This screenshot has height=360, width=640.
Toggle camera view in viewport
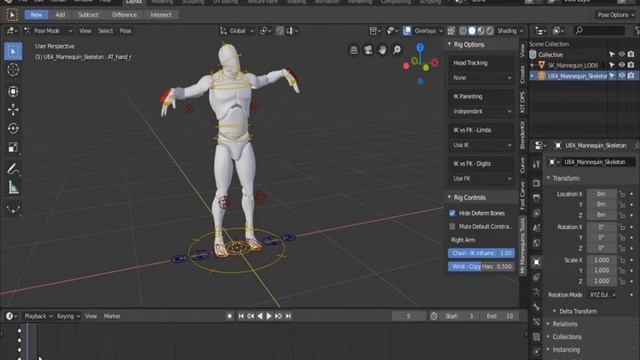pos(368,50)
